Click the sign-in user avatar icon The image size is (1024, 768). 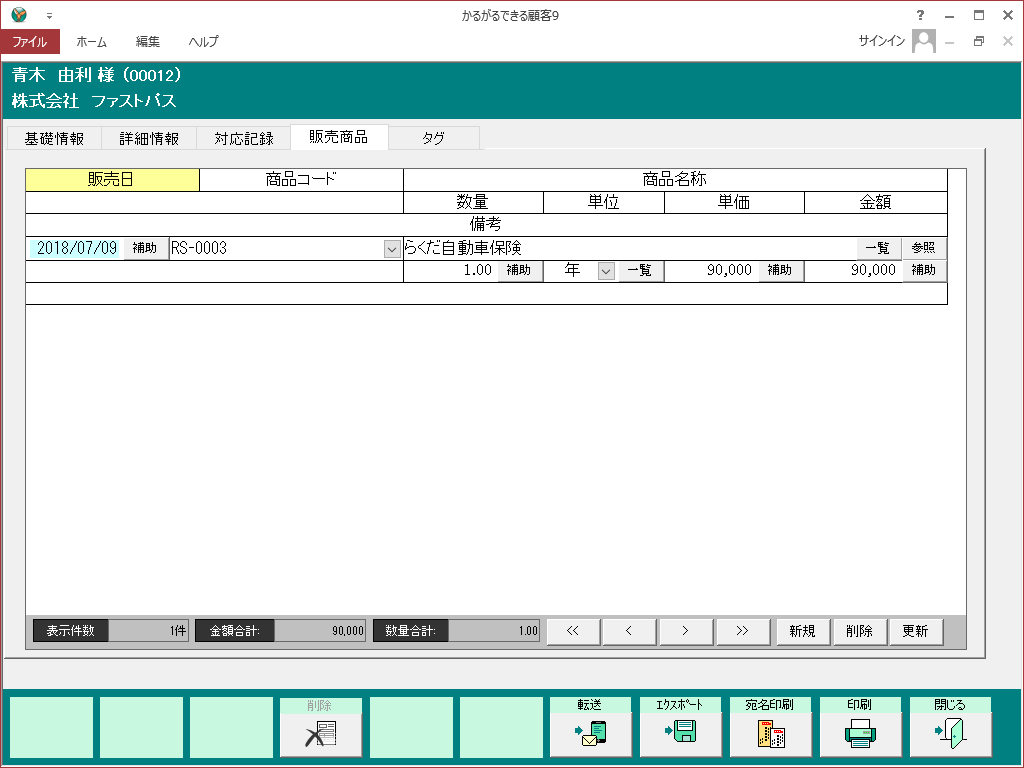pyautogui.click(x=924, y=41)
